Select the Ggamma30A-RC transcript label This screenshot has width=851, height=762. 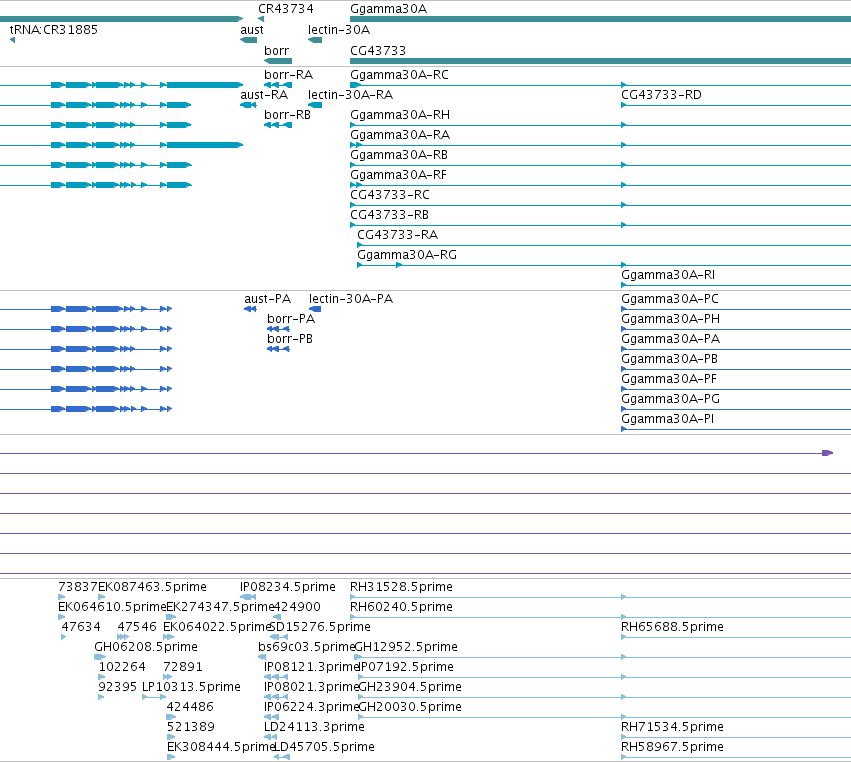[399, 75]
